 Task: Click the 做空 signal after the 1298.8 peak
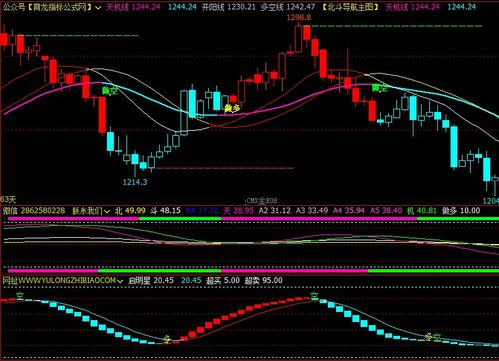(380, 88)
